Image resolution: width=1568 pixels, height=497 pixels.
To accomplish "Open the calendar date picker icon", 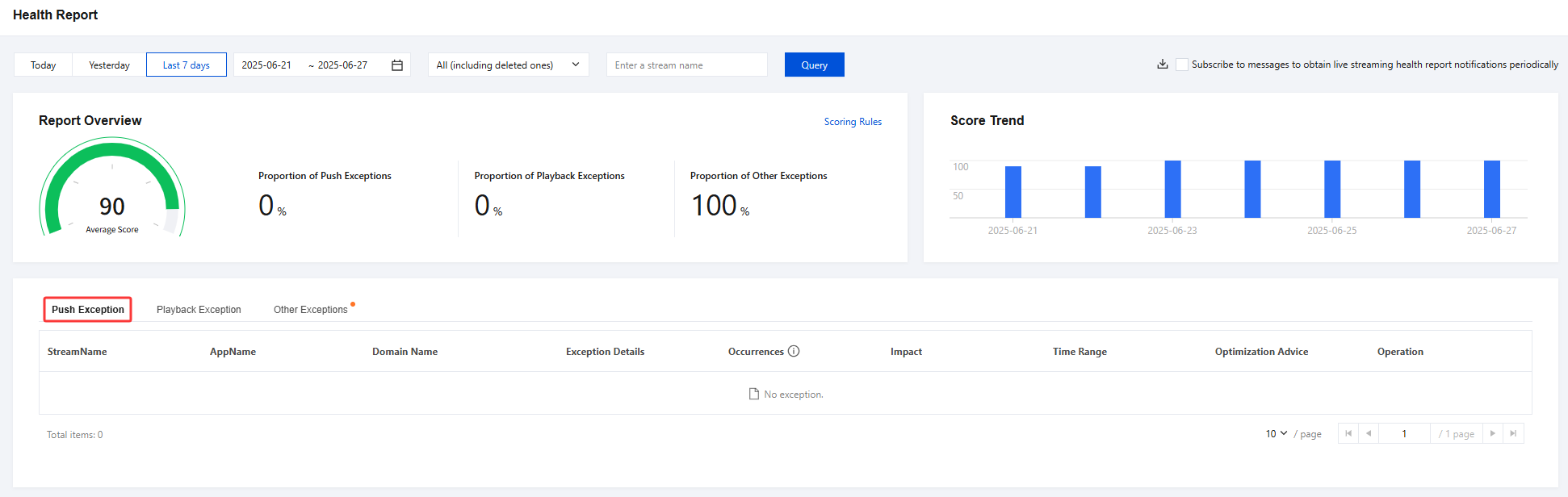I will click(x=397, y=65).
